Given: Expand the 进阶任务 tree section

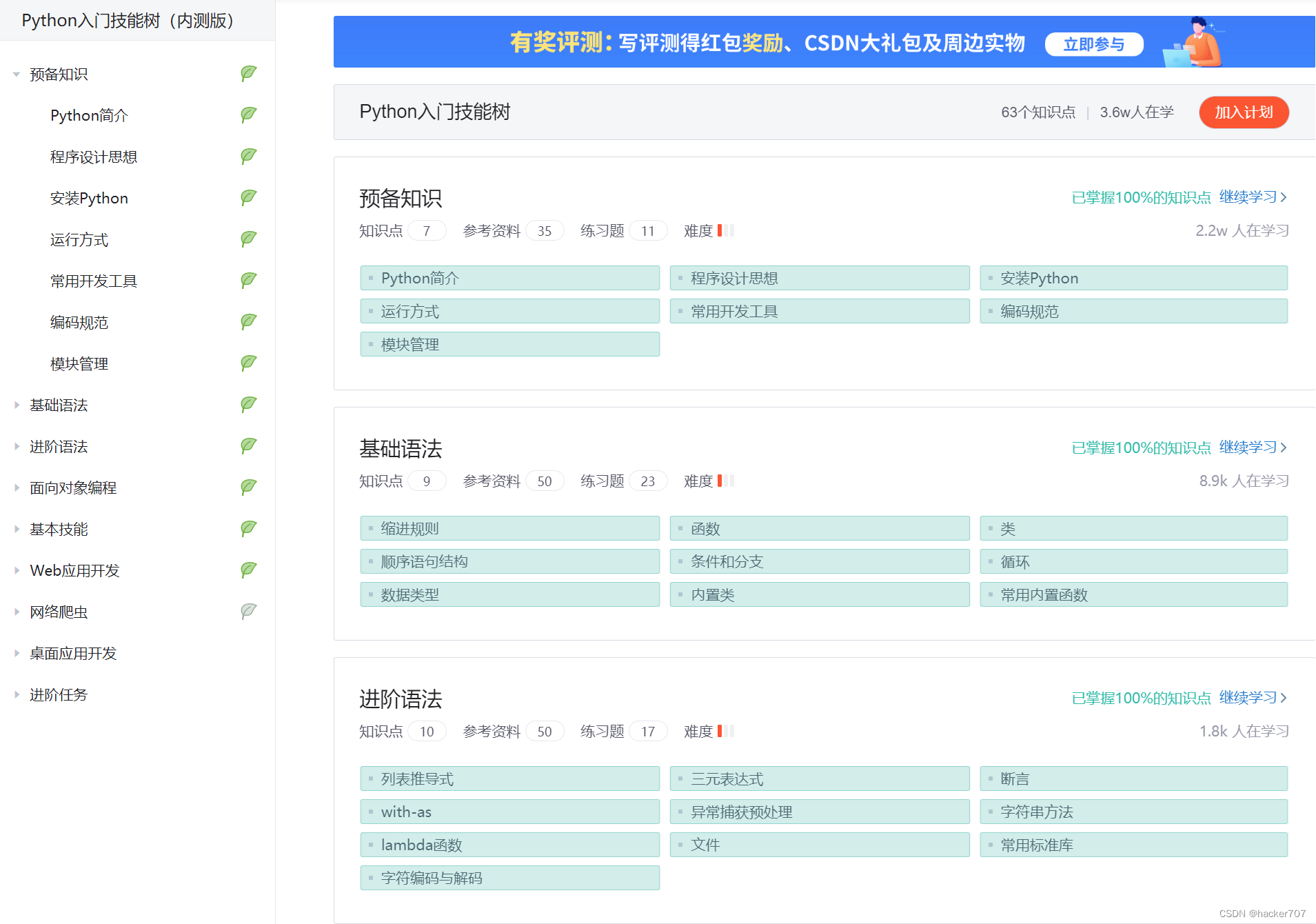Looking at the screenshot, I should click(17, 694).
